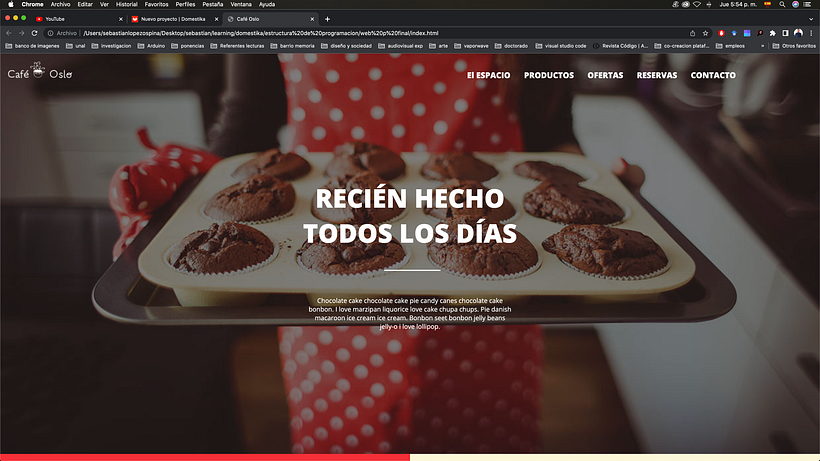Open the Editar menu

[x=85, y=4]
